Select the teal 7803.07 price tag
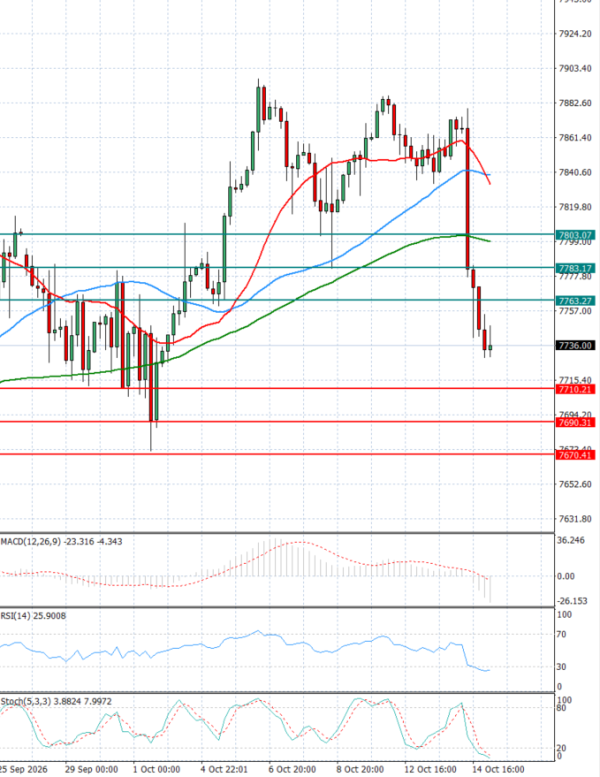 pos(575,235)
